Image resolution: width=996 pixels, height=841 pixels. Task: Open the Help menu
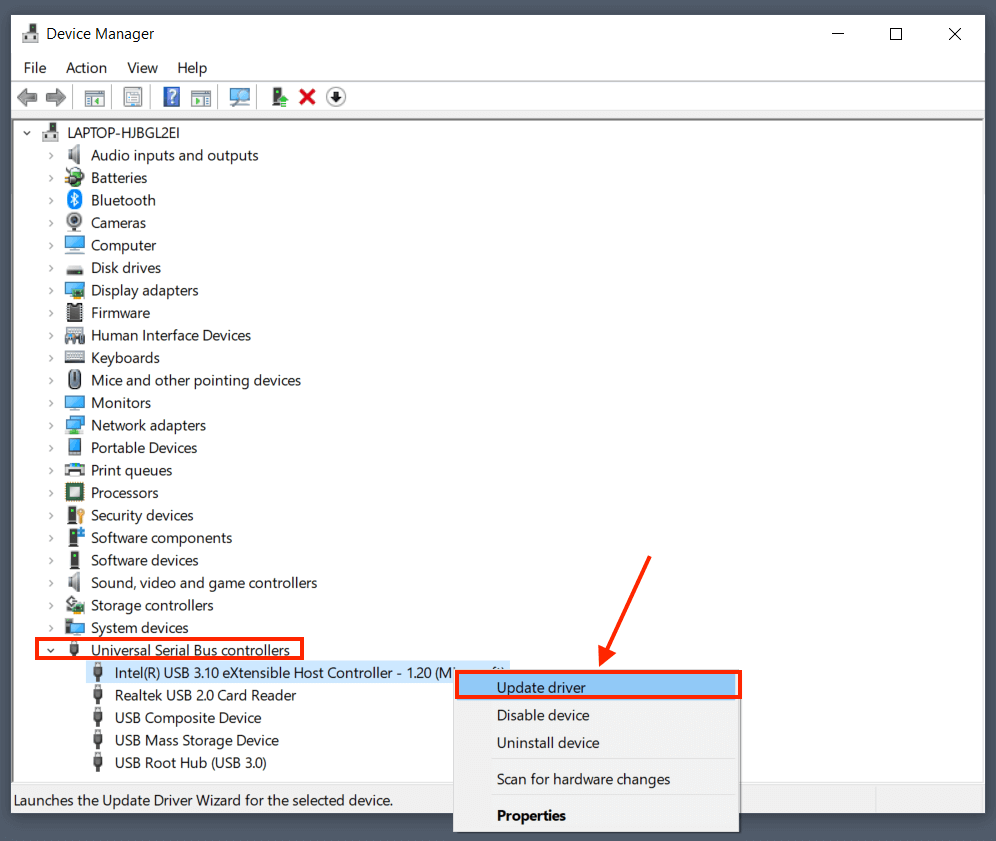[192, 68]
